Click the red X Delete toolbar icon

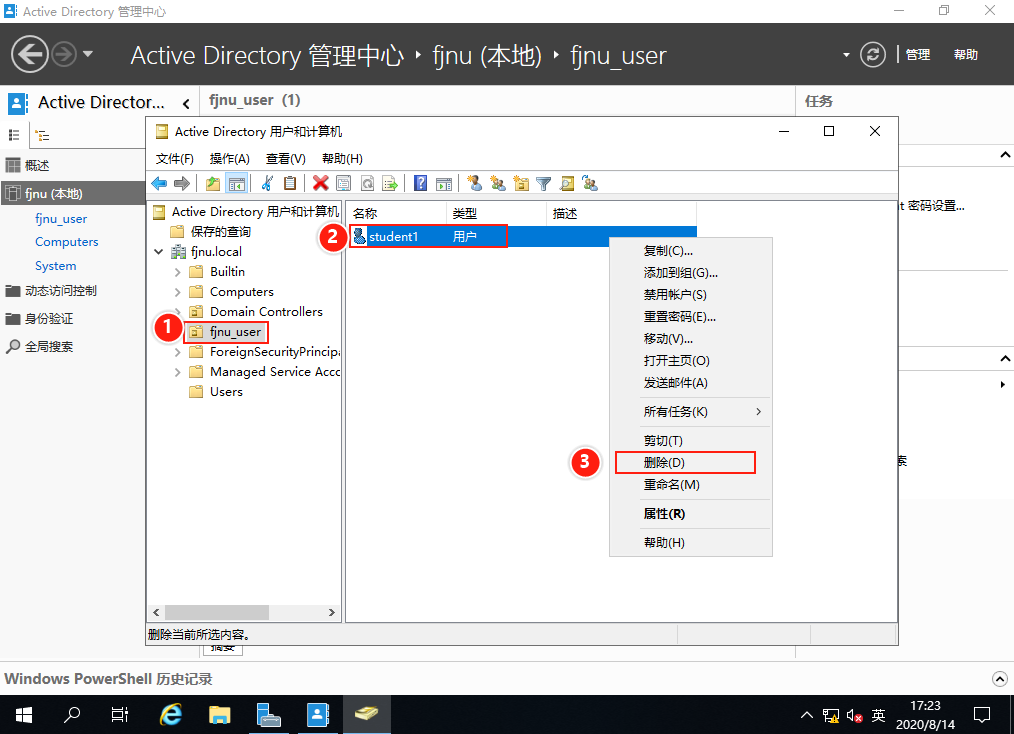tap(320, 184)
